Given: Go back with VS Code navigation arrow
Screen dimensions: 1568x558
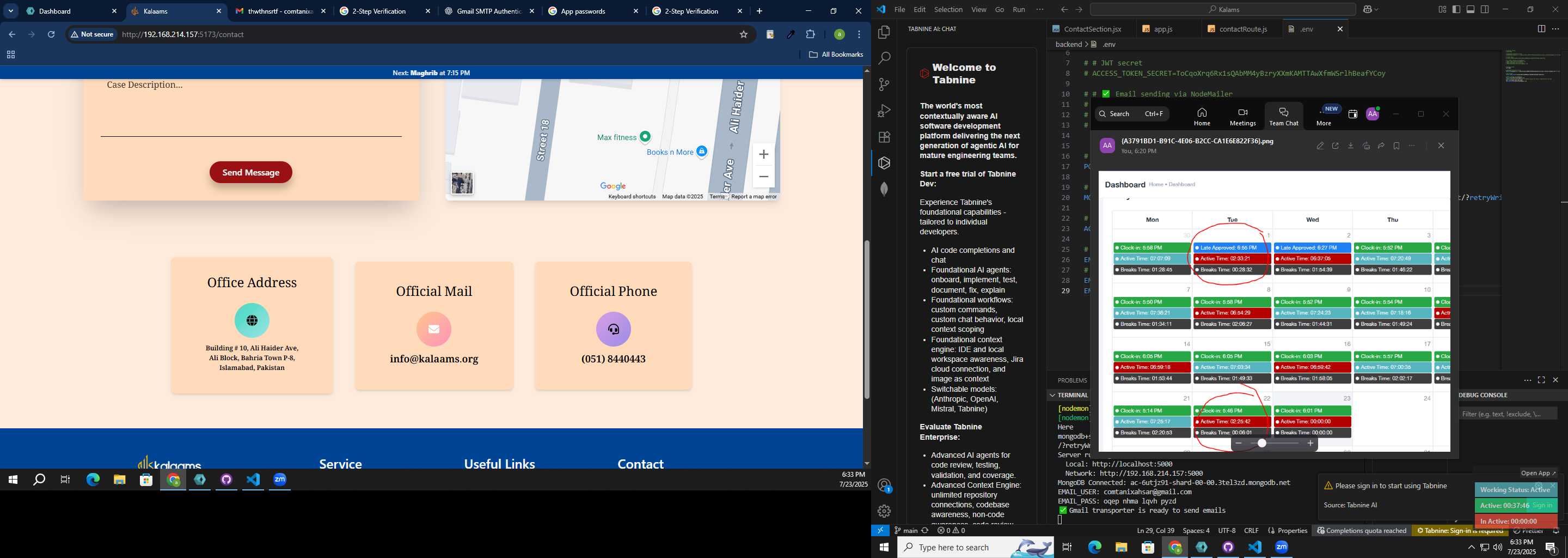Looking at the screenshot, I should click(x=1063, y=10).
